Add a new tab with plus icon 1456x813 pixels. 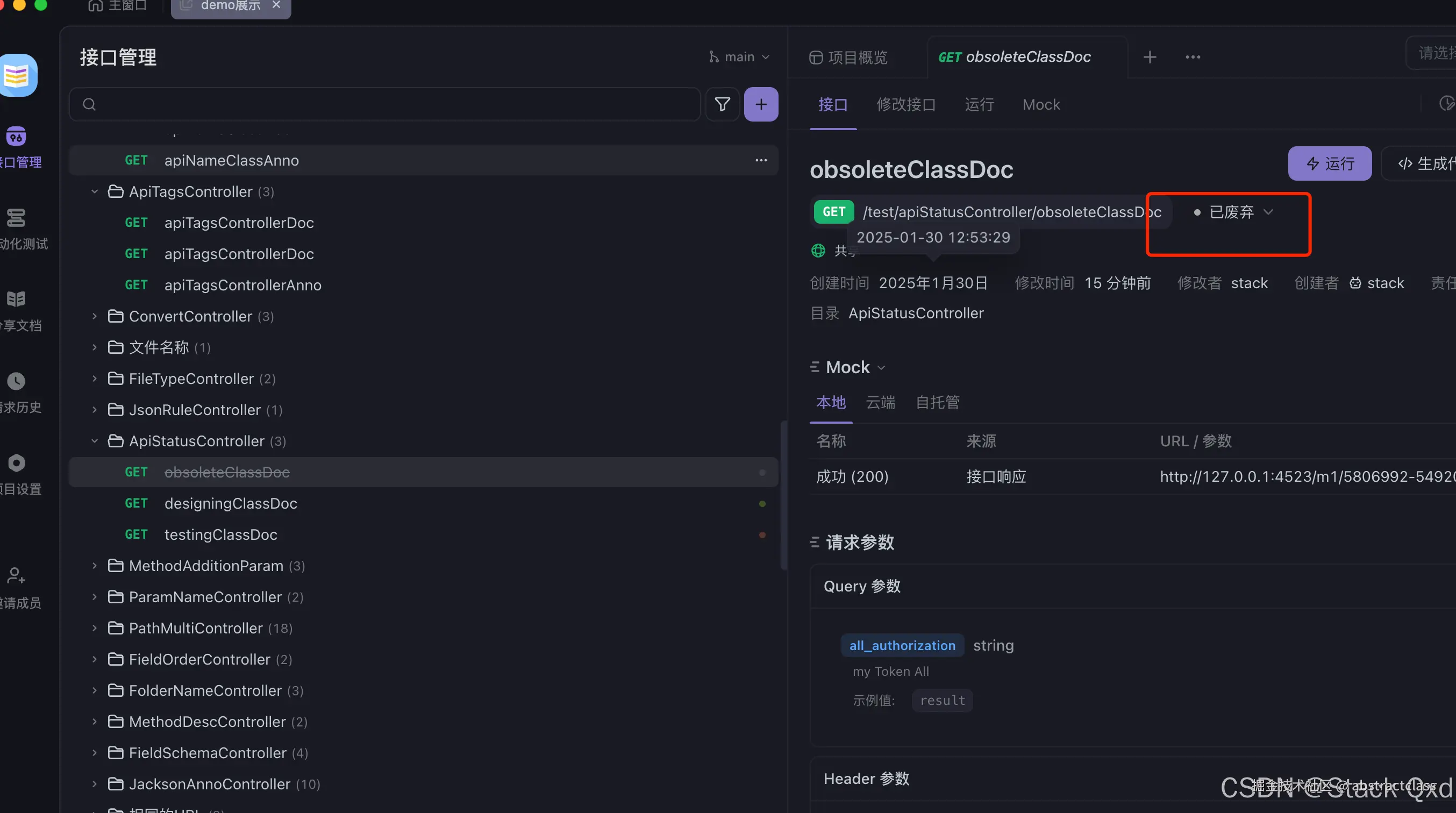pos(1150,57)
